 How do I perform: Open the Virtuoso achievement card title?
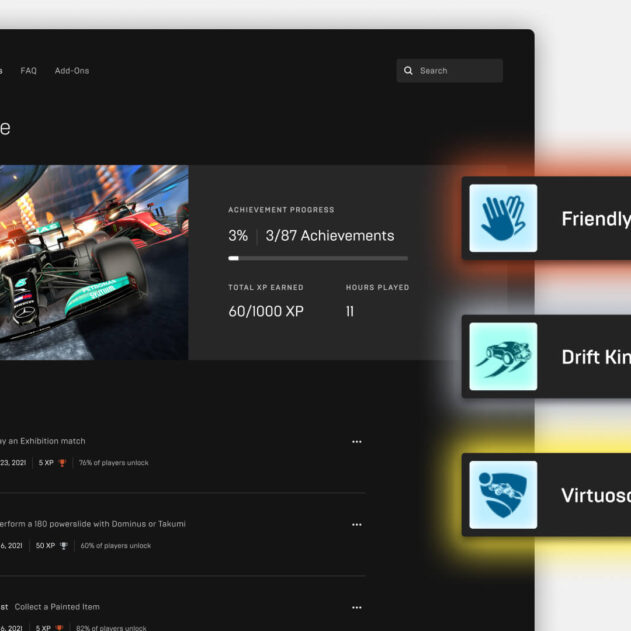596,495
